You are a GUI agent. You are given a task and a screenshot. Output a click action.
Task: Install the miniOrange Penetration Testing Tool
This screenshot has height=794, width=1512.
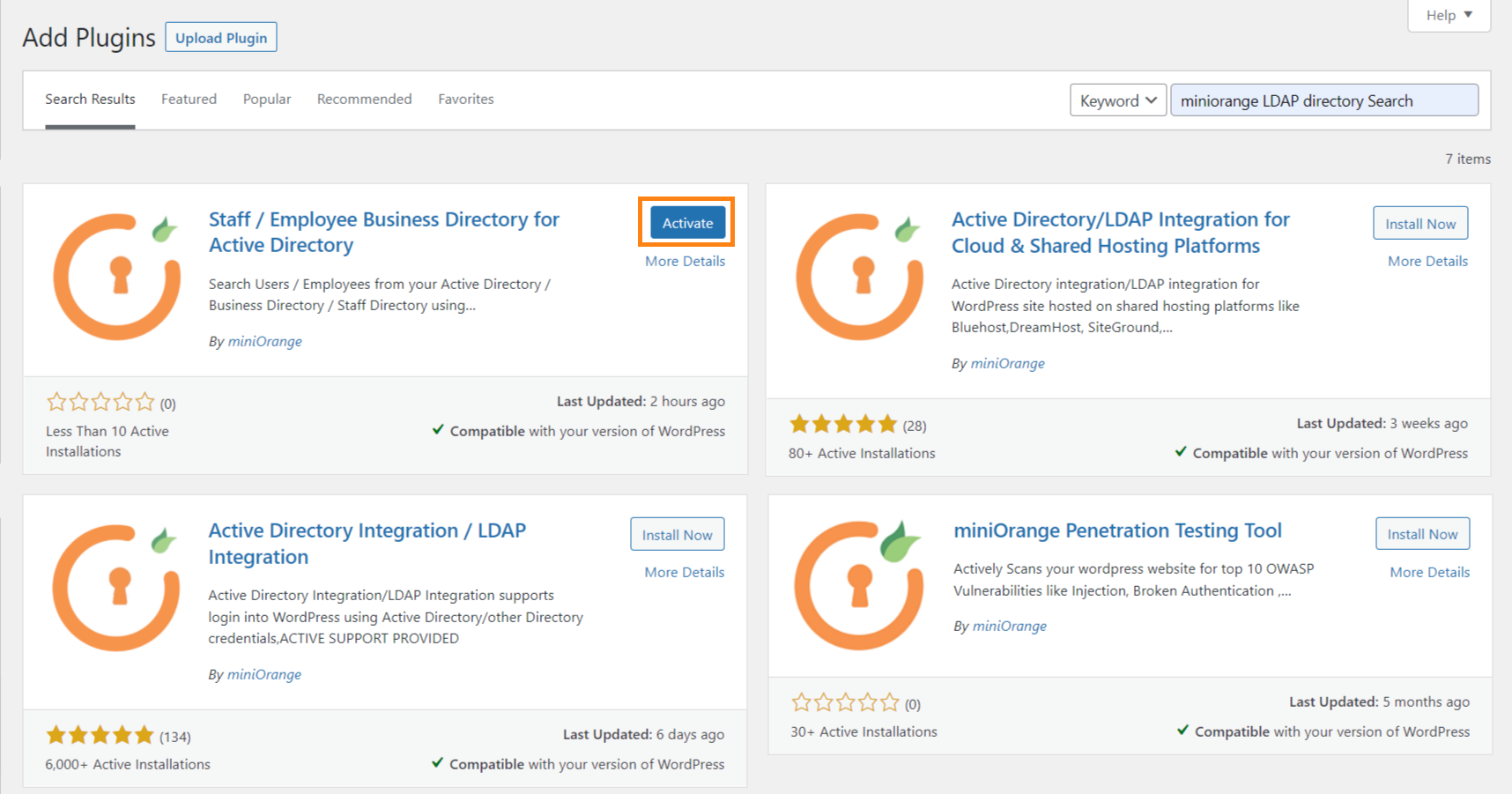(x=1422, y=534)
